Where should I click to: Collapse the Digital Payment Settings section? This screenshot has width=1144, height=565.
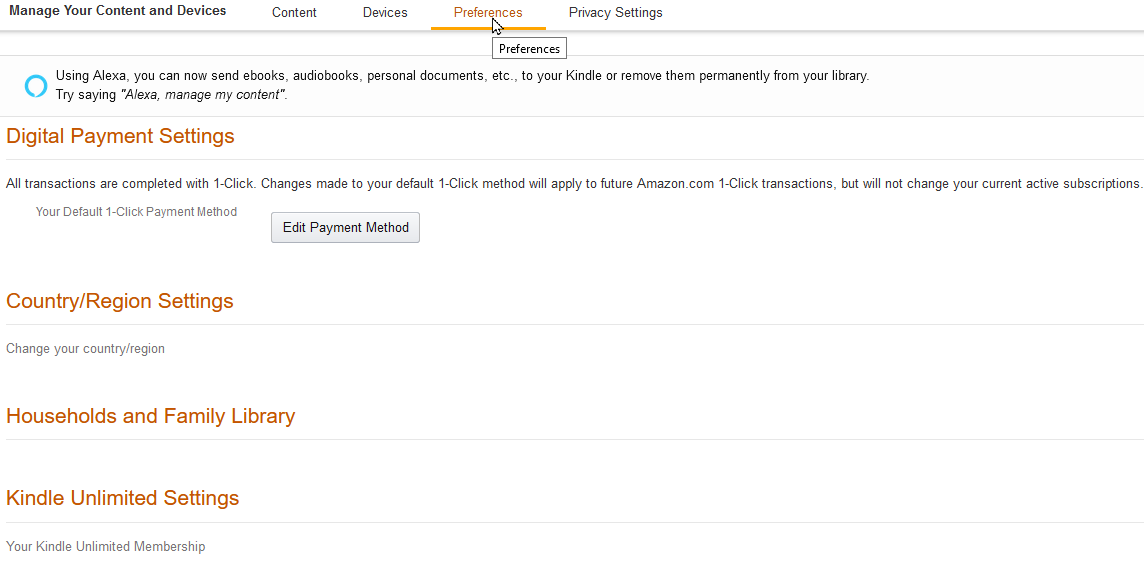120,137
